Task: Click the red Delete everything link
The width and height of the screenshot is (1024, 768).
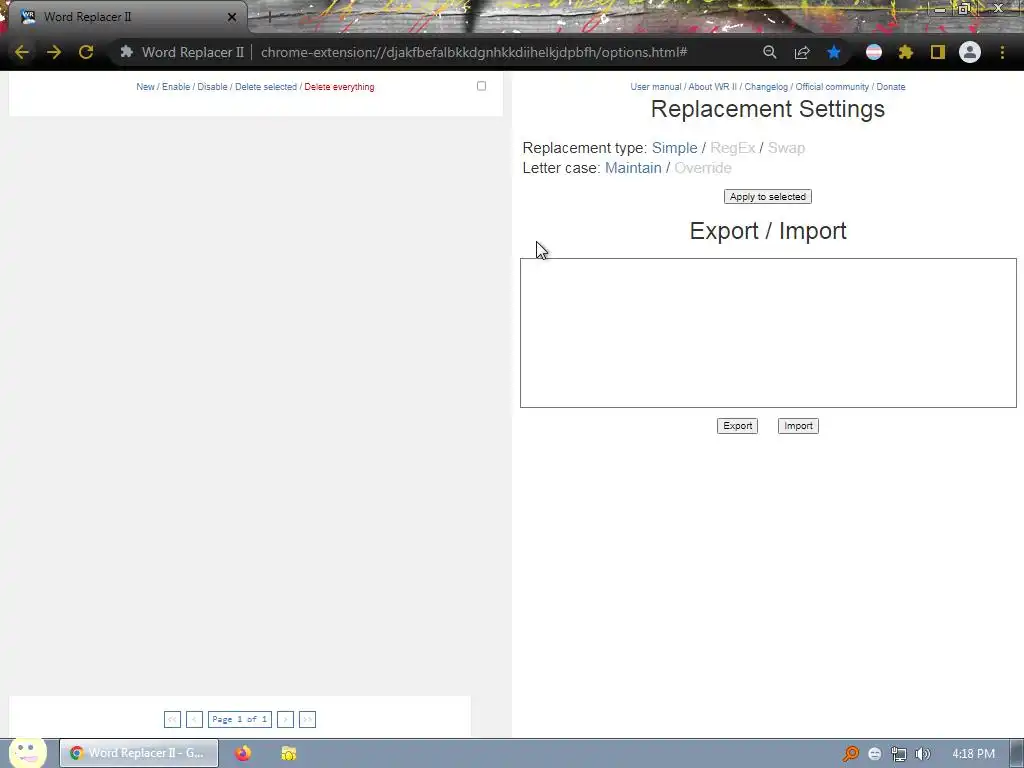Action: click(339, 87)
